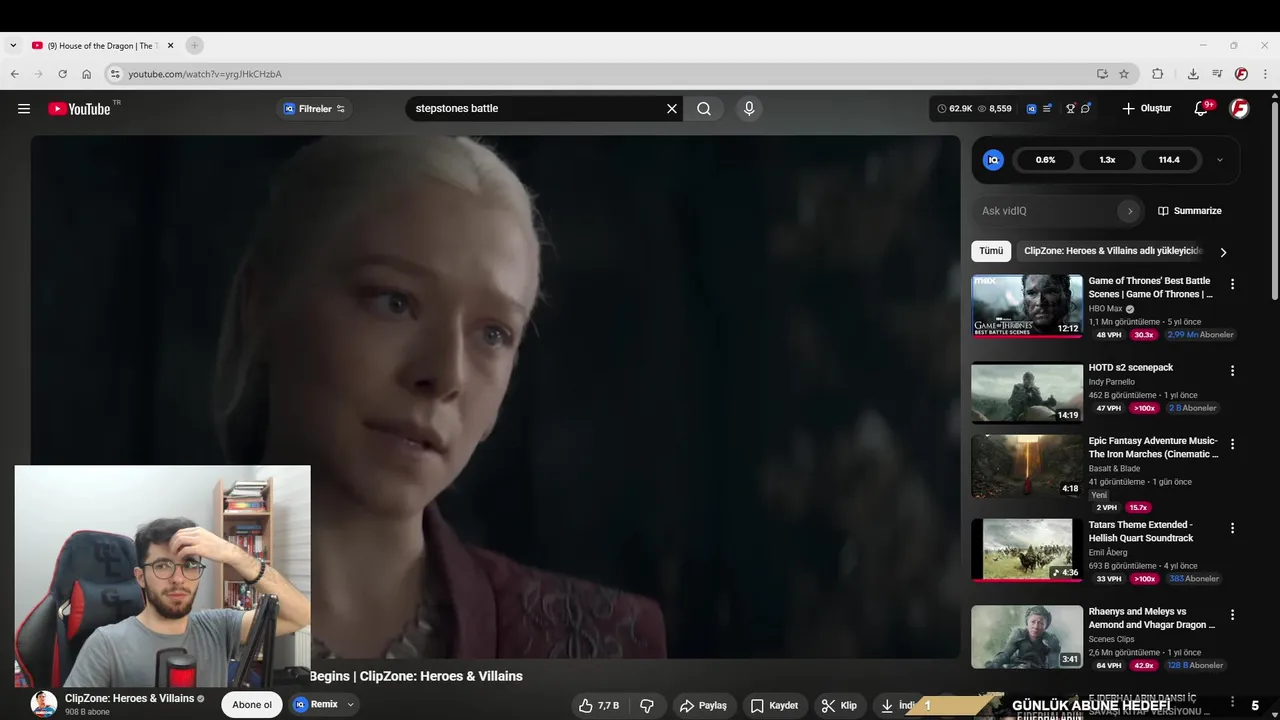Open the Indy Parnello channel name

coord(1112,382)
